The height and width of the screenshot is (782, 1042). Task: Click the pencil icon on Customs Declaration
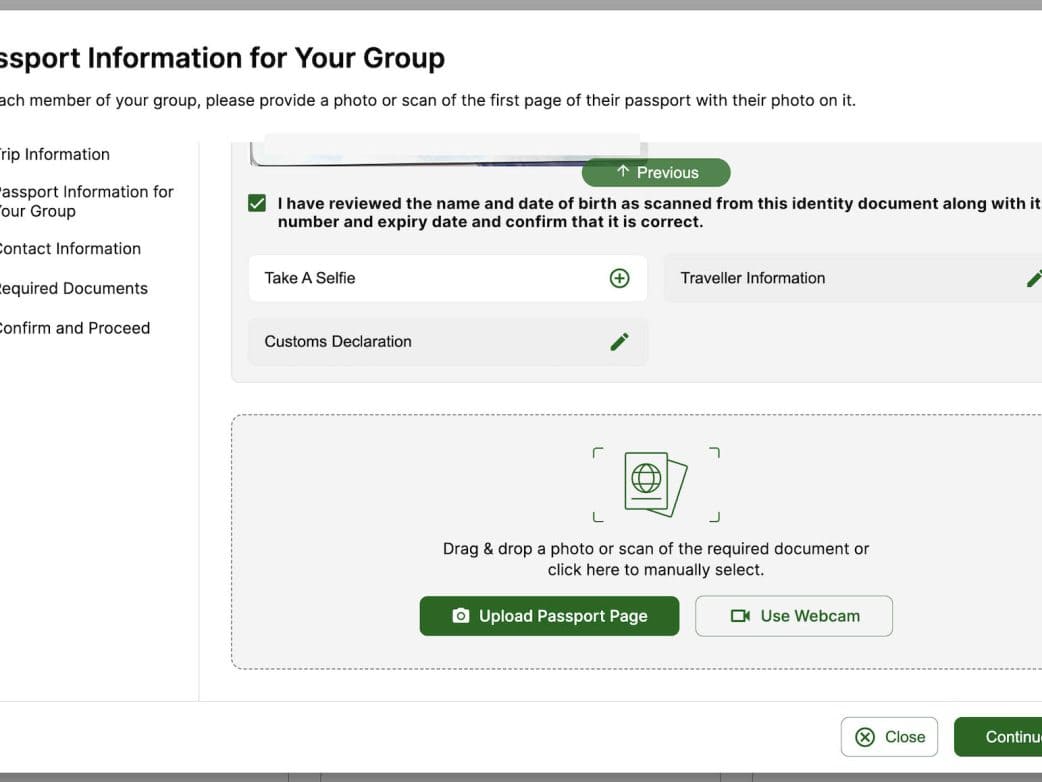619,342
